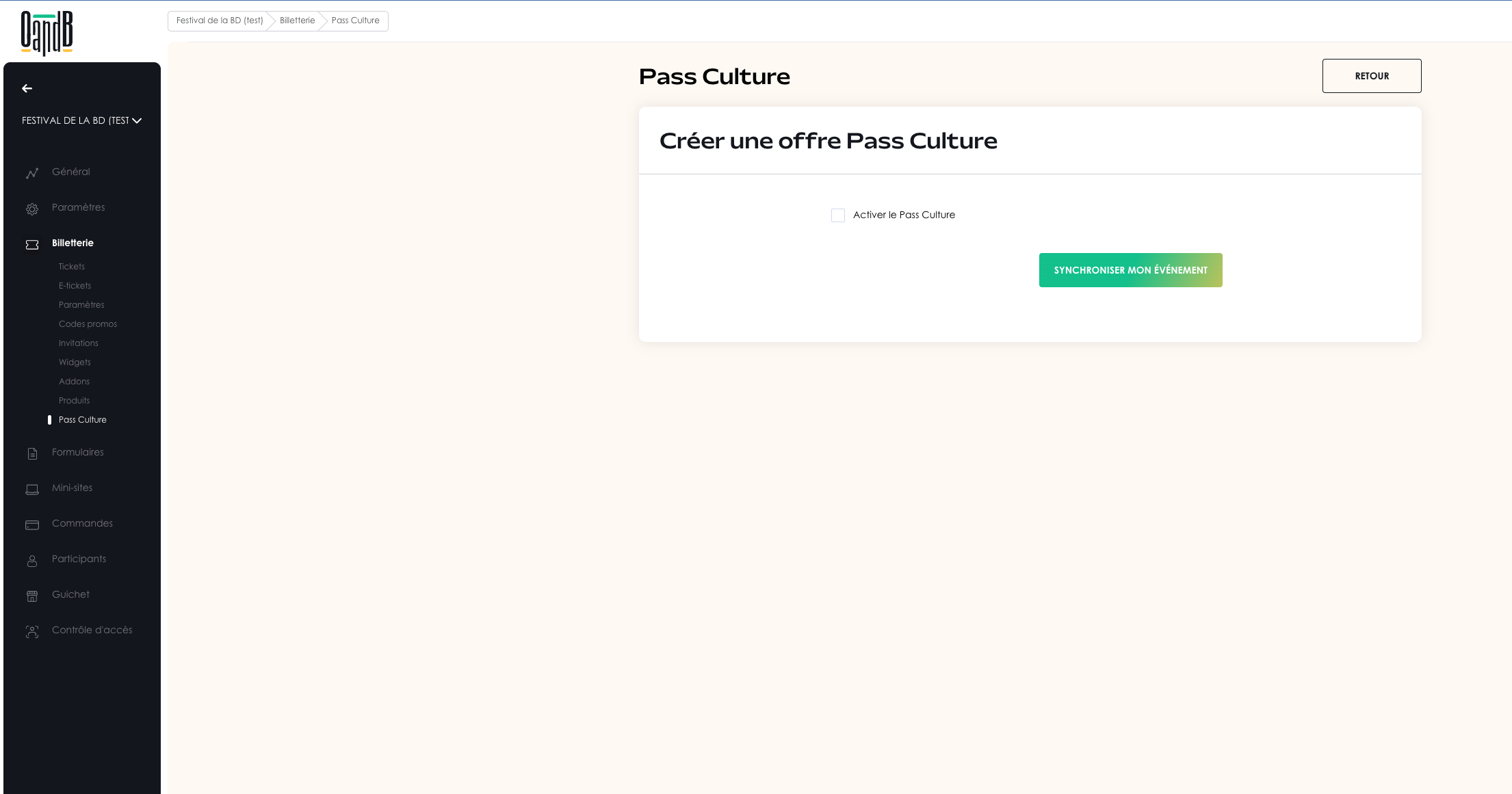Open the Général chart icon

pos(32,173)
